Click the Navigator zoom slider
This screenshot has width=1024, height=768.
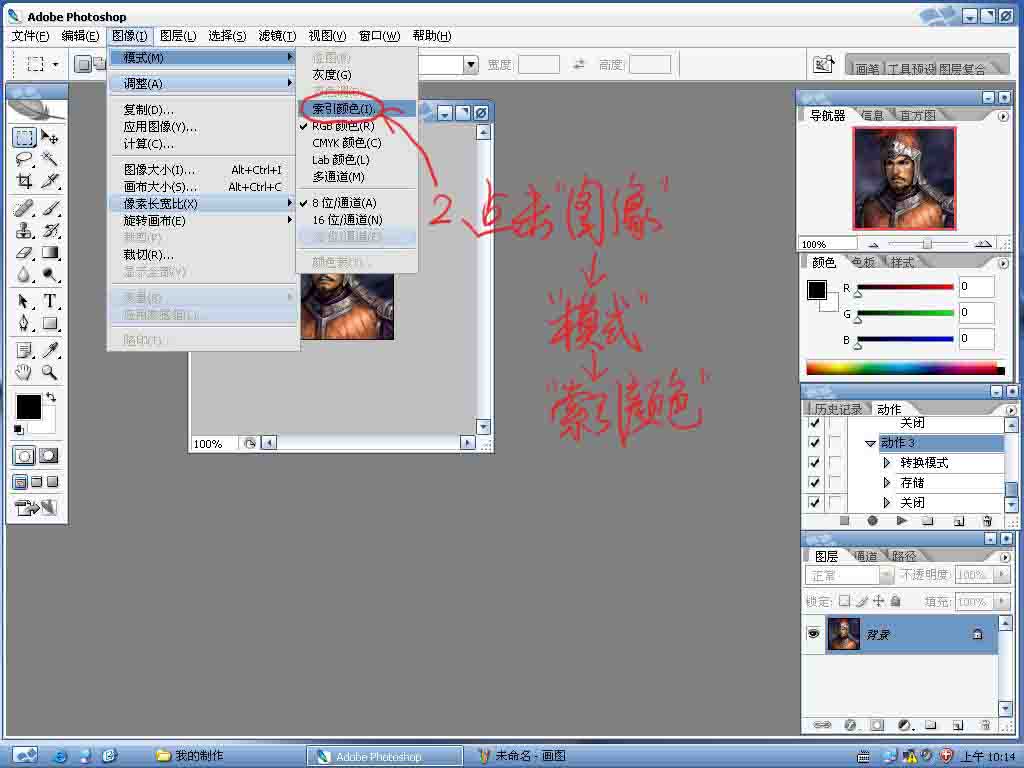pos(927,244)
